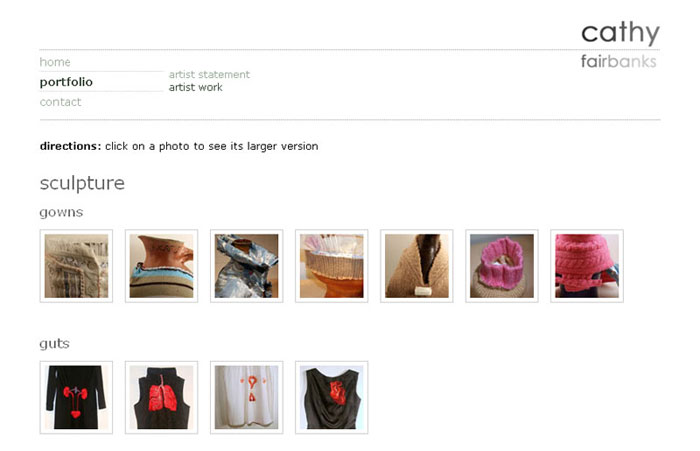Click the guts section heading
The image size is (700, 451).
[x=54, y=344]
